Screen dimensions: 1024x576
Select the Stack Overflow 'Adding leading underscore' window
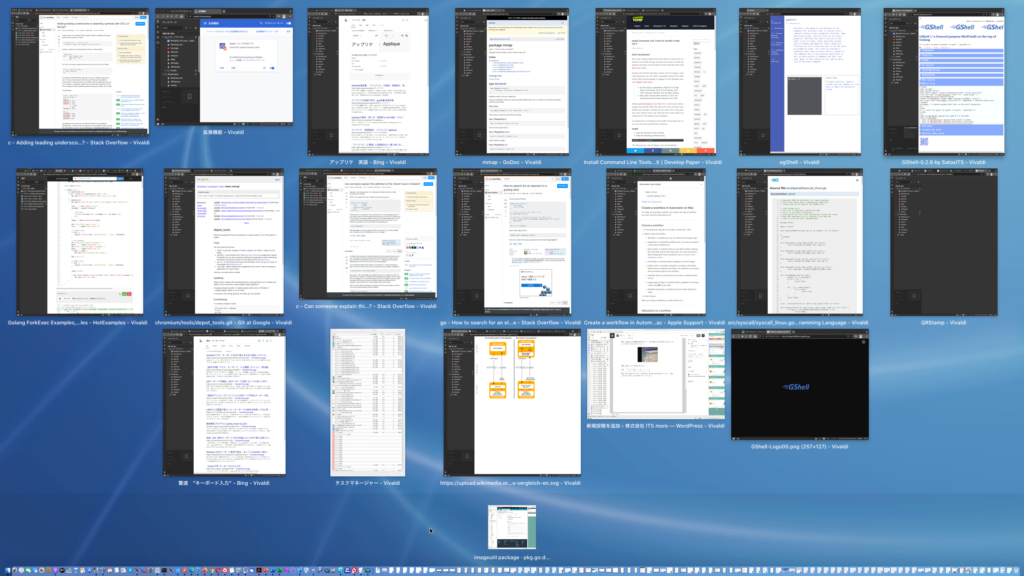tap(80, 72)
